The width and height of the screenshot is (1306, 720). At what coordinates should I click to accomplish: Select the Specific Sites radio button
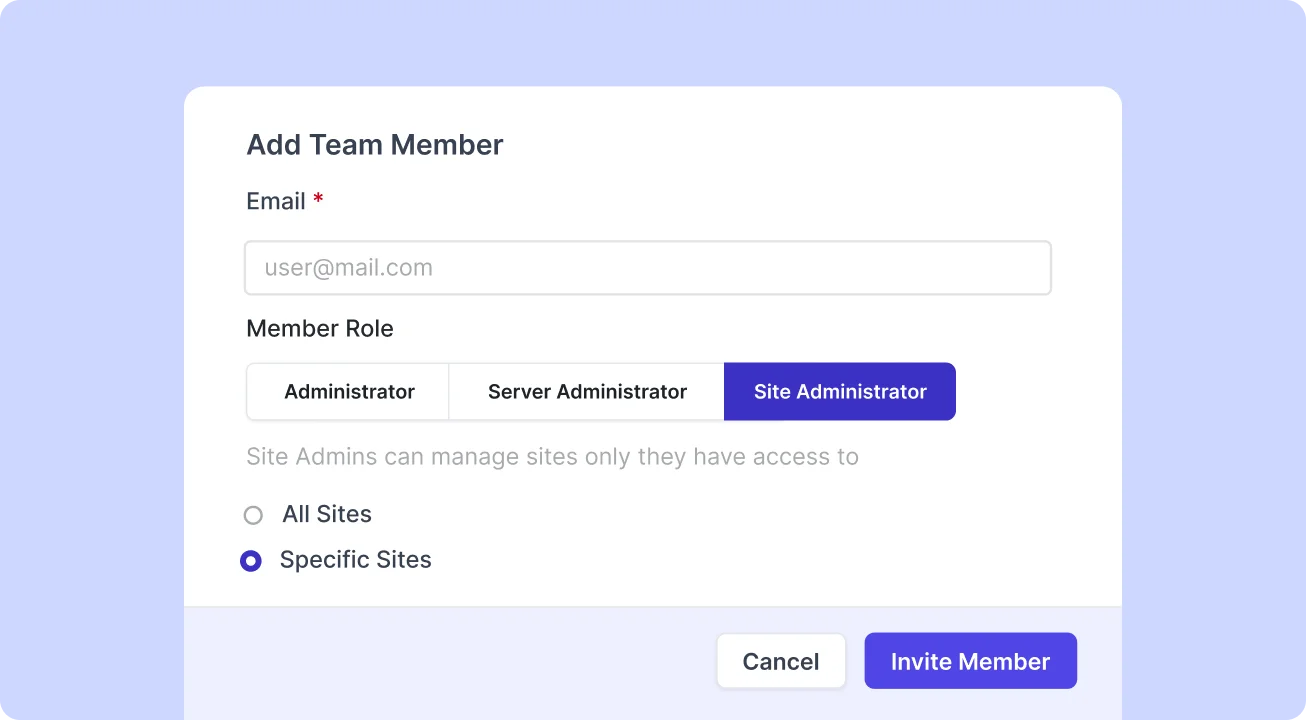tap(251, 561)
